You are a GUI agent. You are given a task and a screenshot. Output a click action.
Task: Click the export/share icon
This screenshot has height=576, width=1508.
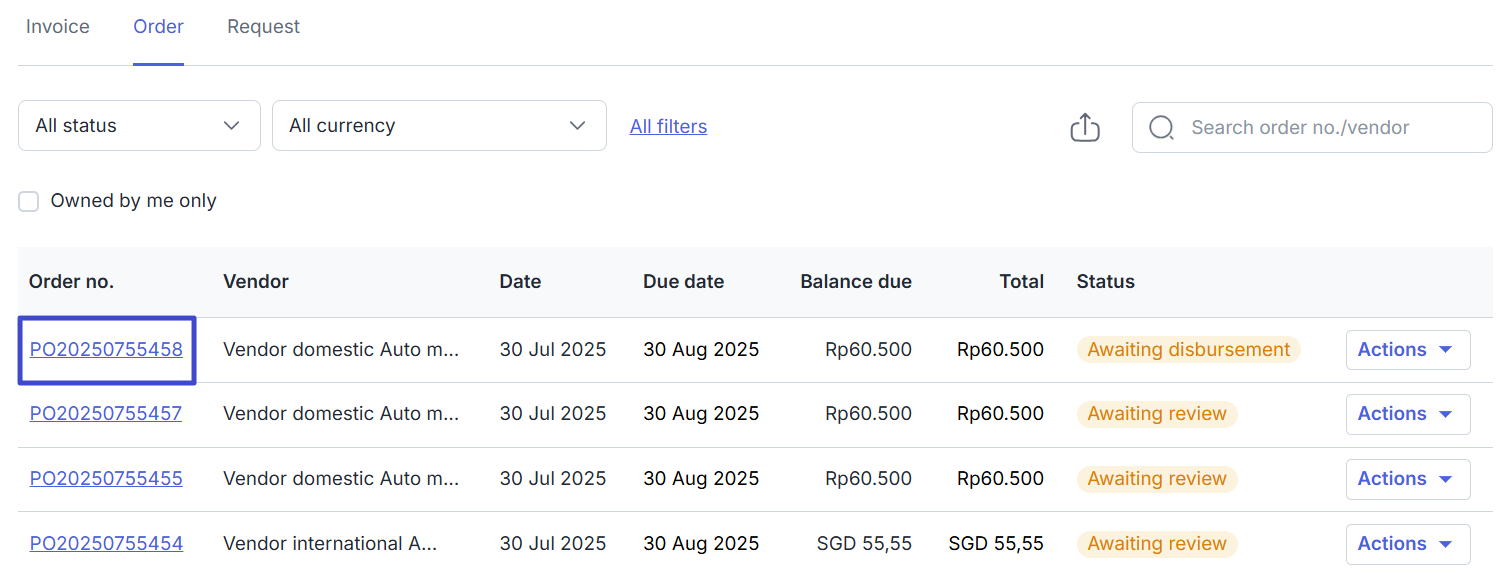(x=1085, y=127)
